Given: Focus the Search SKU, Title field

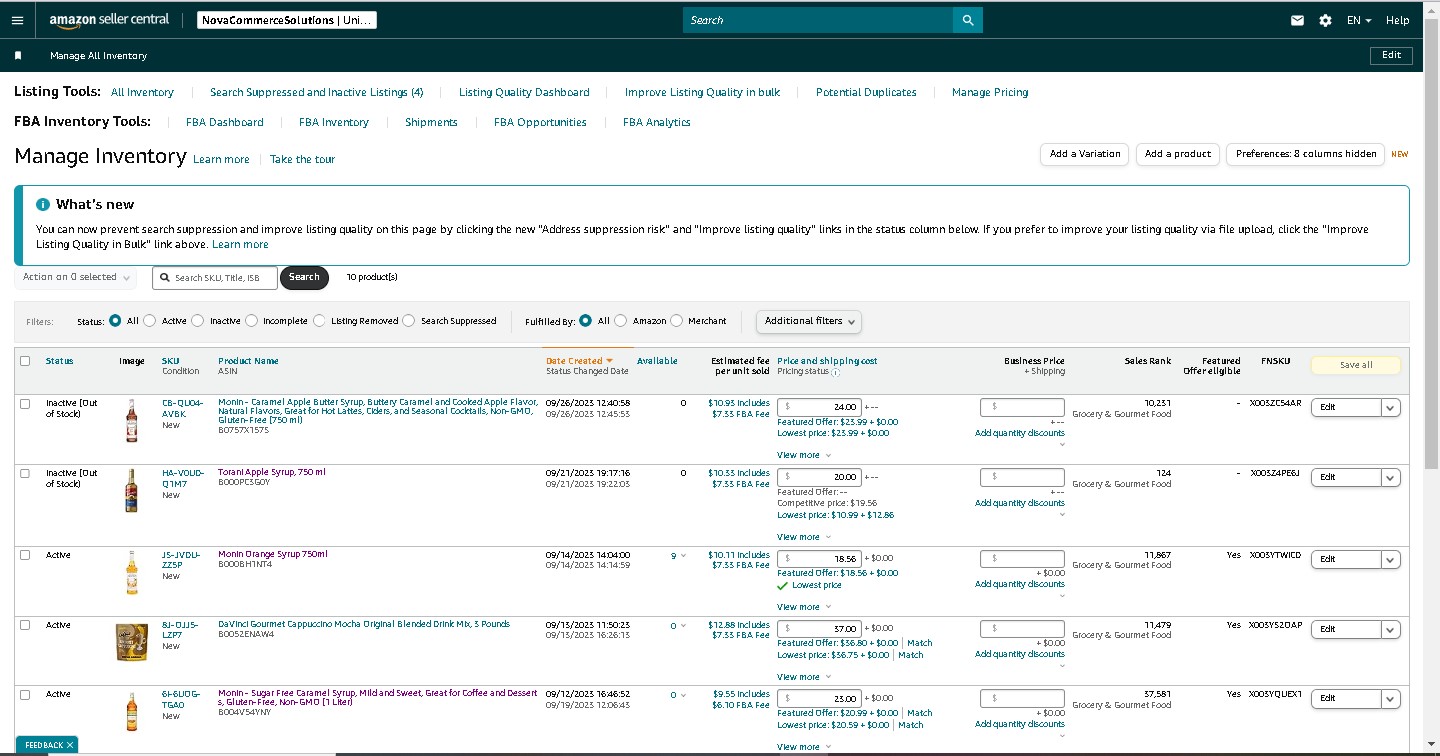Looking at the screenshot, I should (x=215, y=277).
